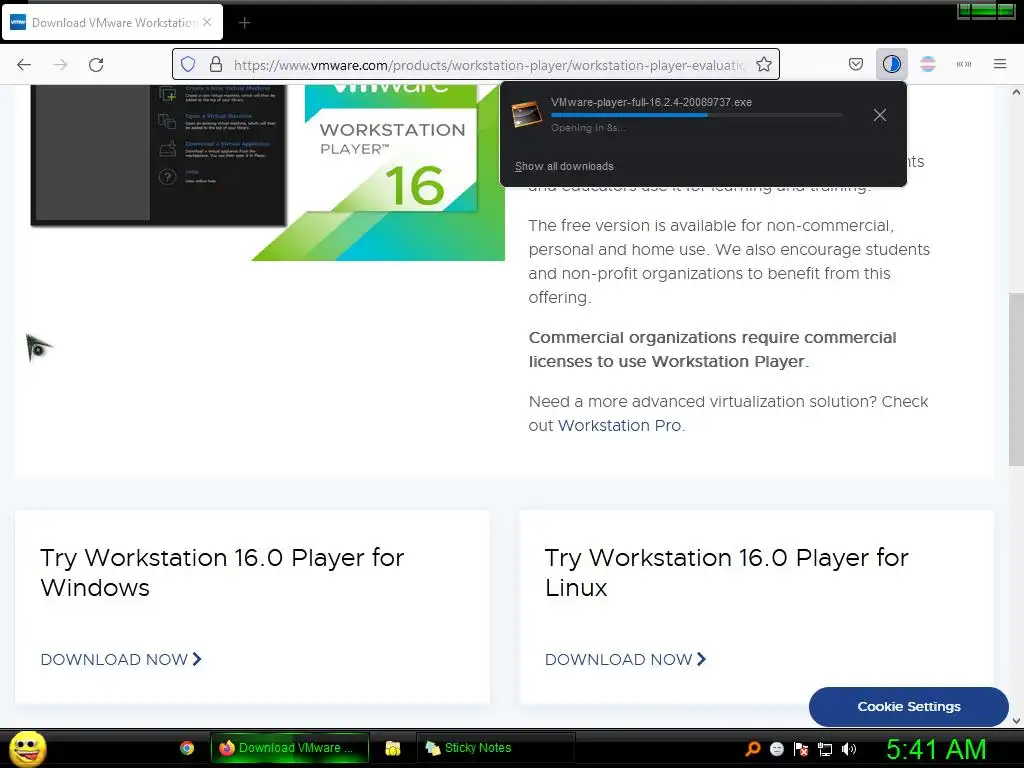1024x768 pixels.
Task: Click the forward navigation arrow
Action: point(60,64)
